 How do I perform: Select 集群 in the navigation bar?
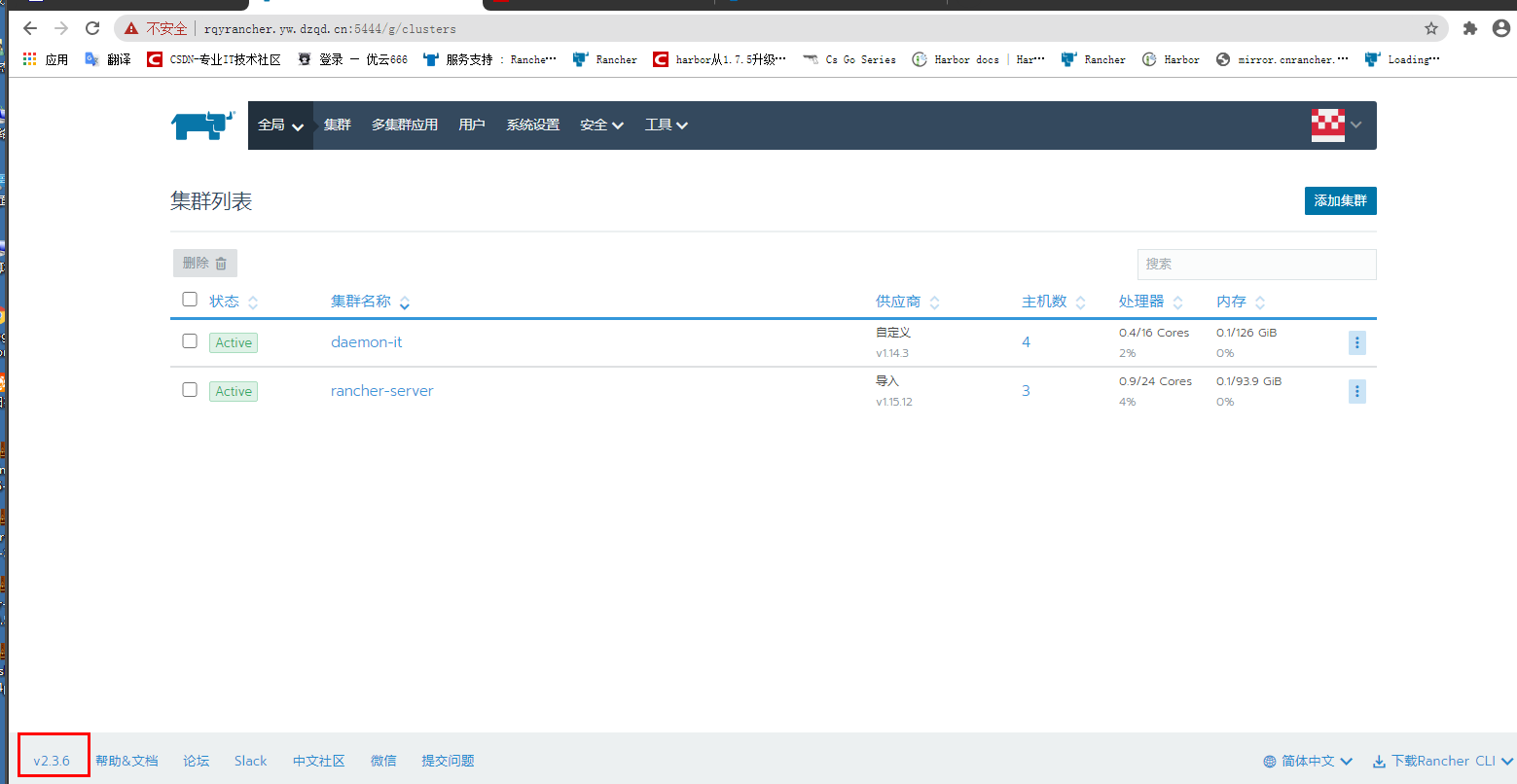pos(337,125)
